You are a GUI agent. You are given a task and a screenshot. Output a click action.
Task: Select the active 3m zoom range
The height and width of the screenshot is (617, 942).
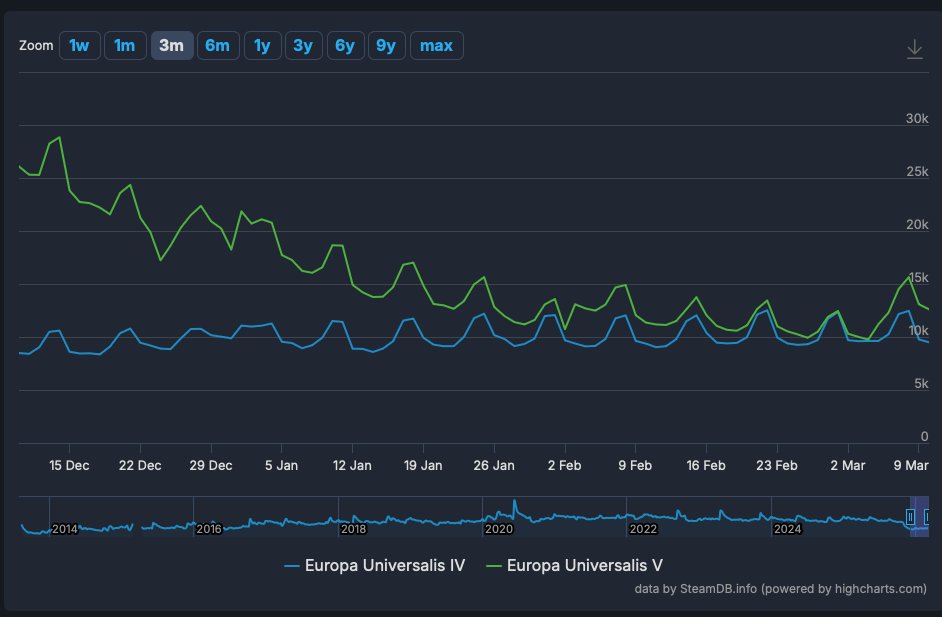click(x=172, y=46)
